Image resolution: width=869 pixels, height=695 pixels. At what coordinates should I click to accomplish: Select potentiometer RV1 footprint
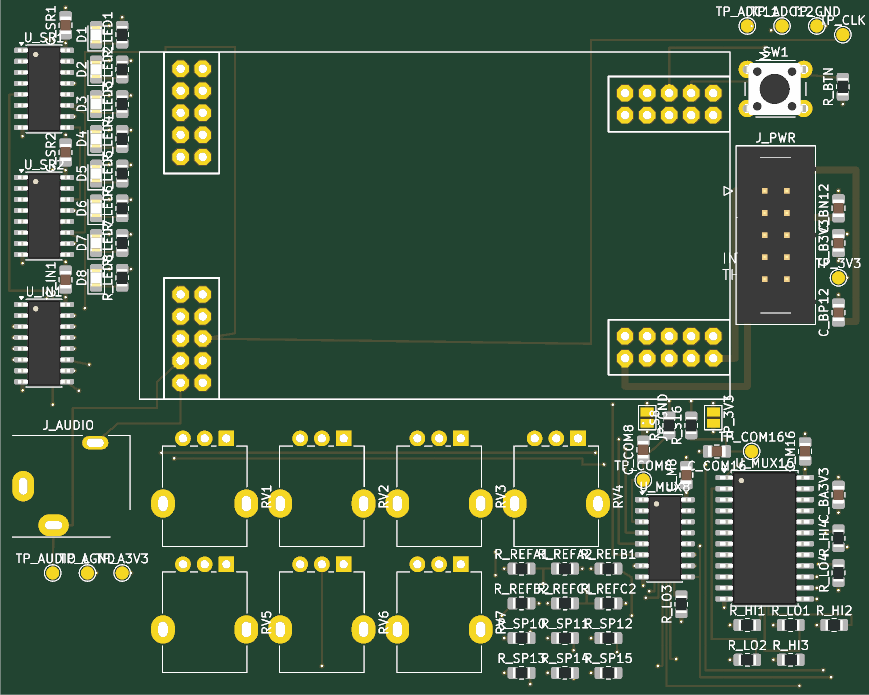(x=205, y=489)
